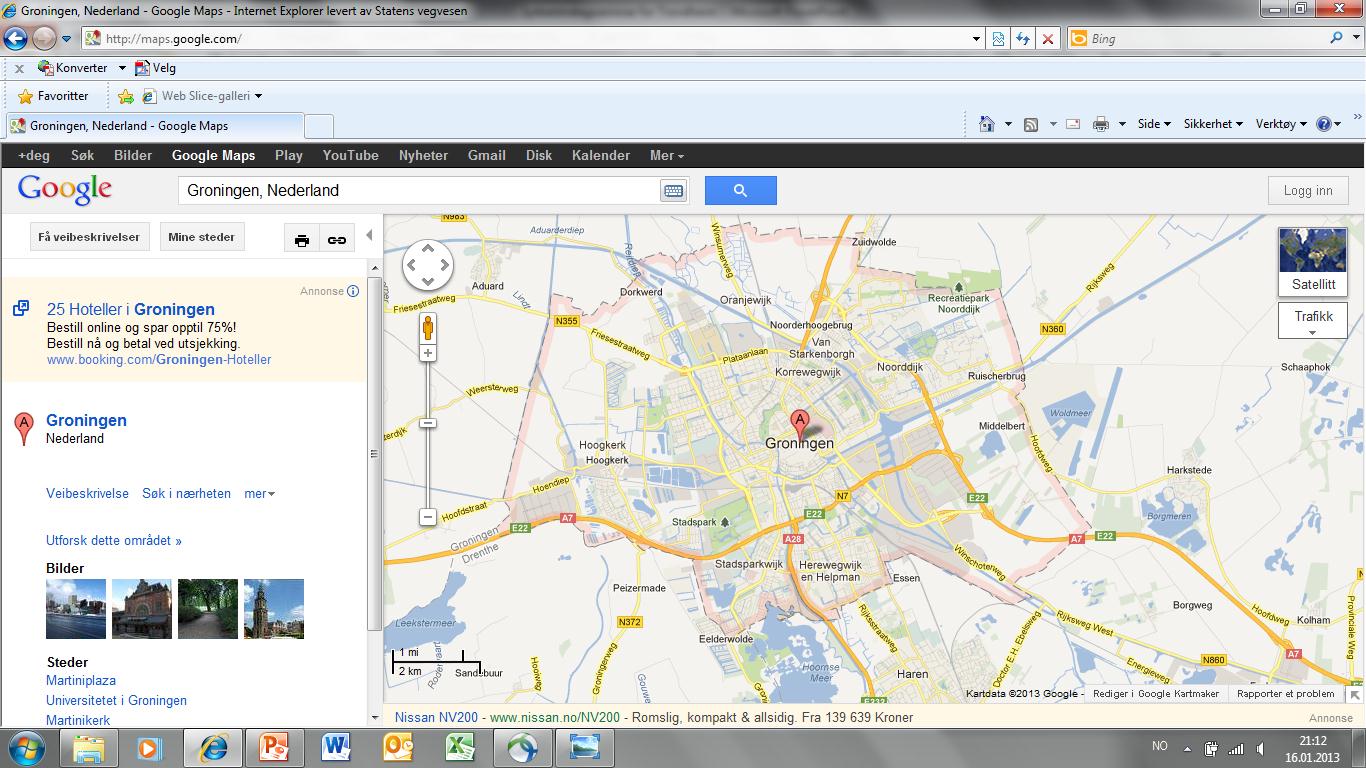Click the Windows Start button

(24, 747)
